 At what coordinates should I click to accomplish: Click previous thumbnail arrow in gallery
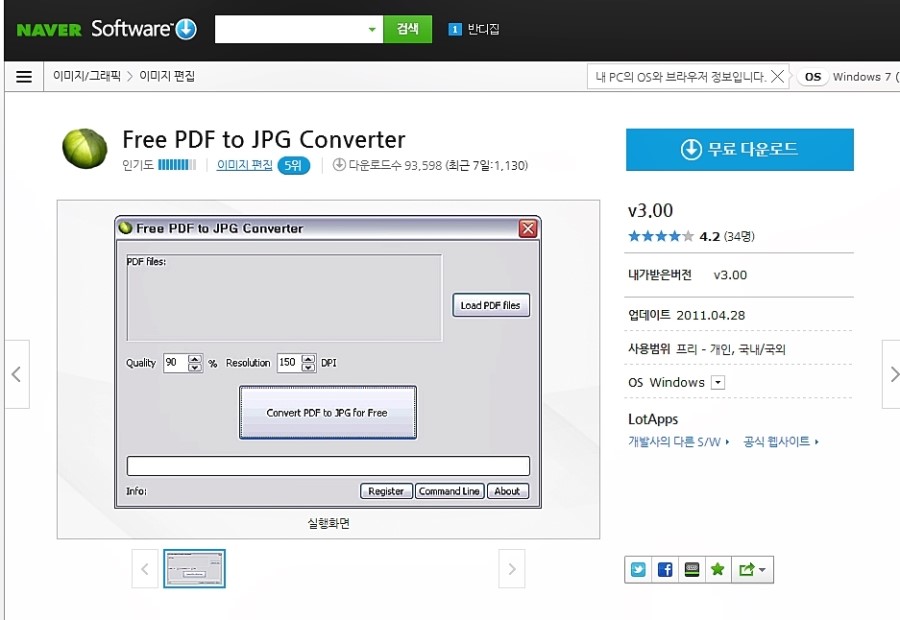(145, 569)
